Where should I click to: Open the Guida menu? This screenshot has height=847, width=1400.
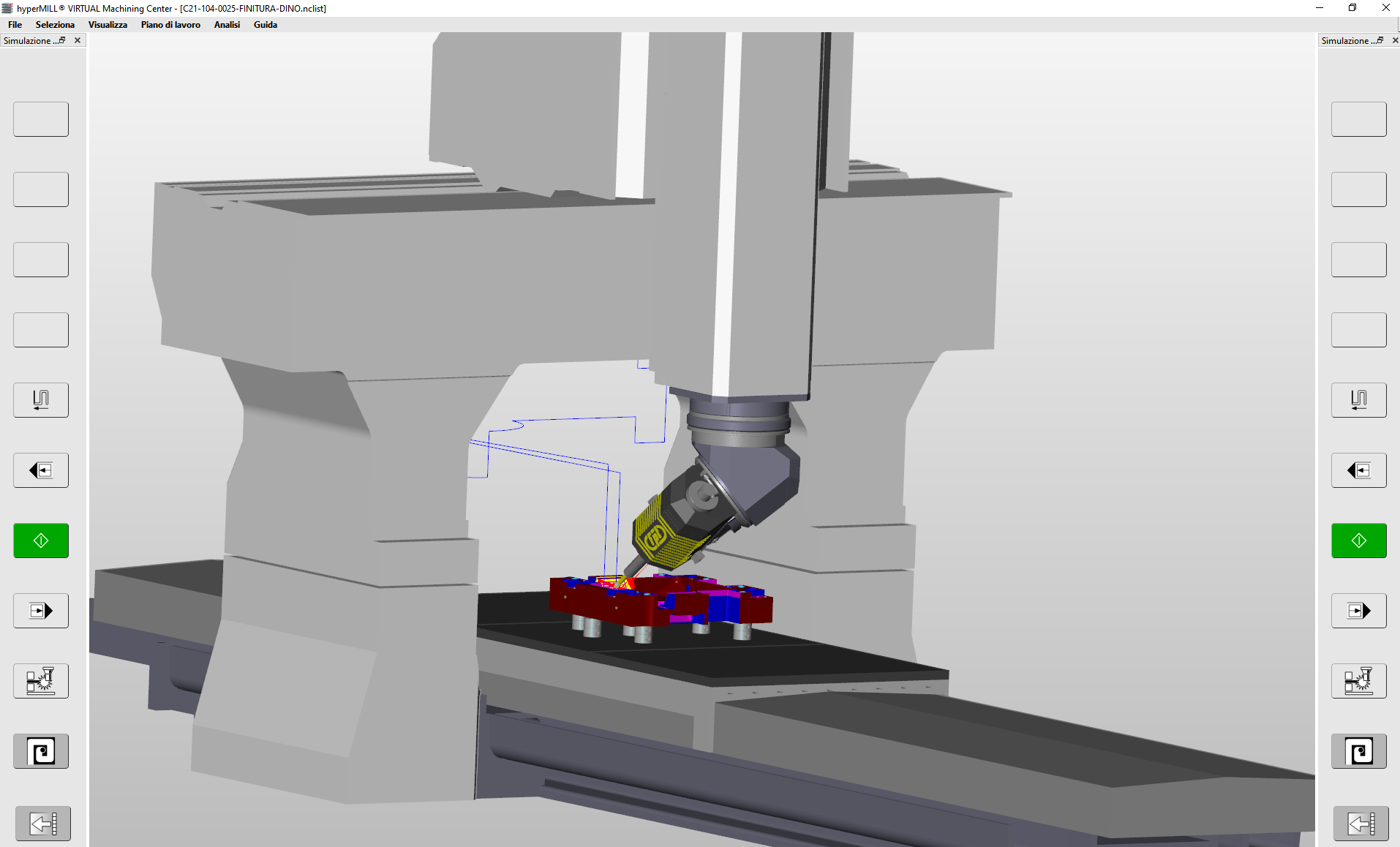tap(266, 24)
